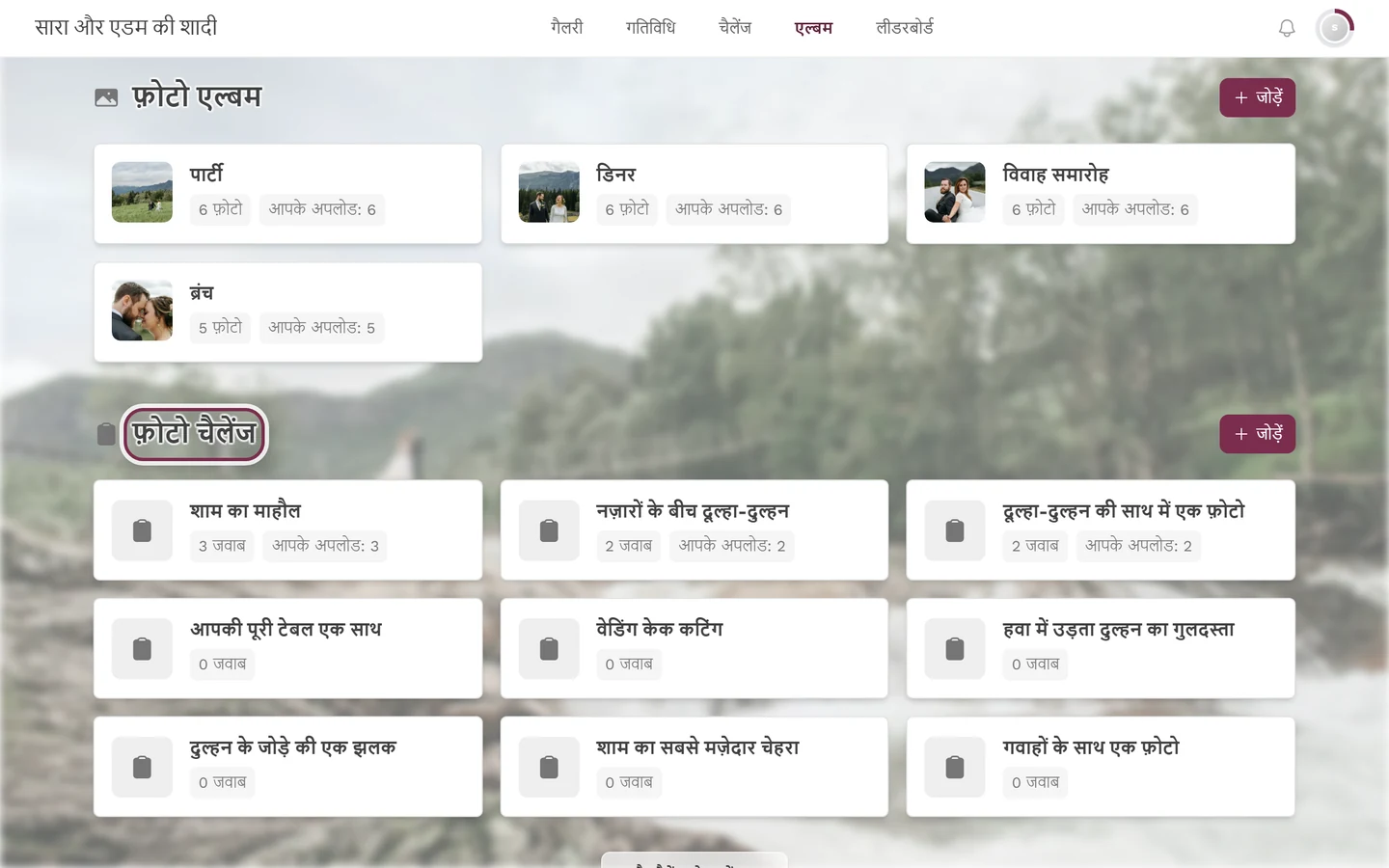Click '6 फ़ोटो' badge on पार्टी album
This screenshot has width=1389, height=868.
[221, 209]
